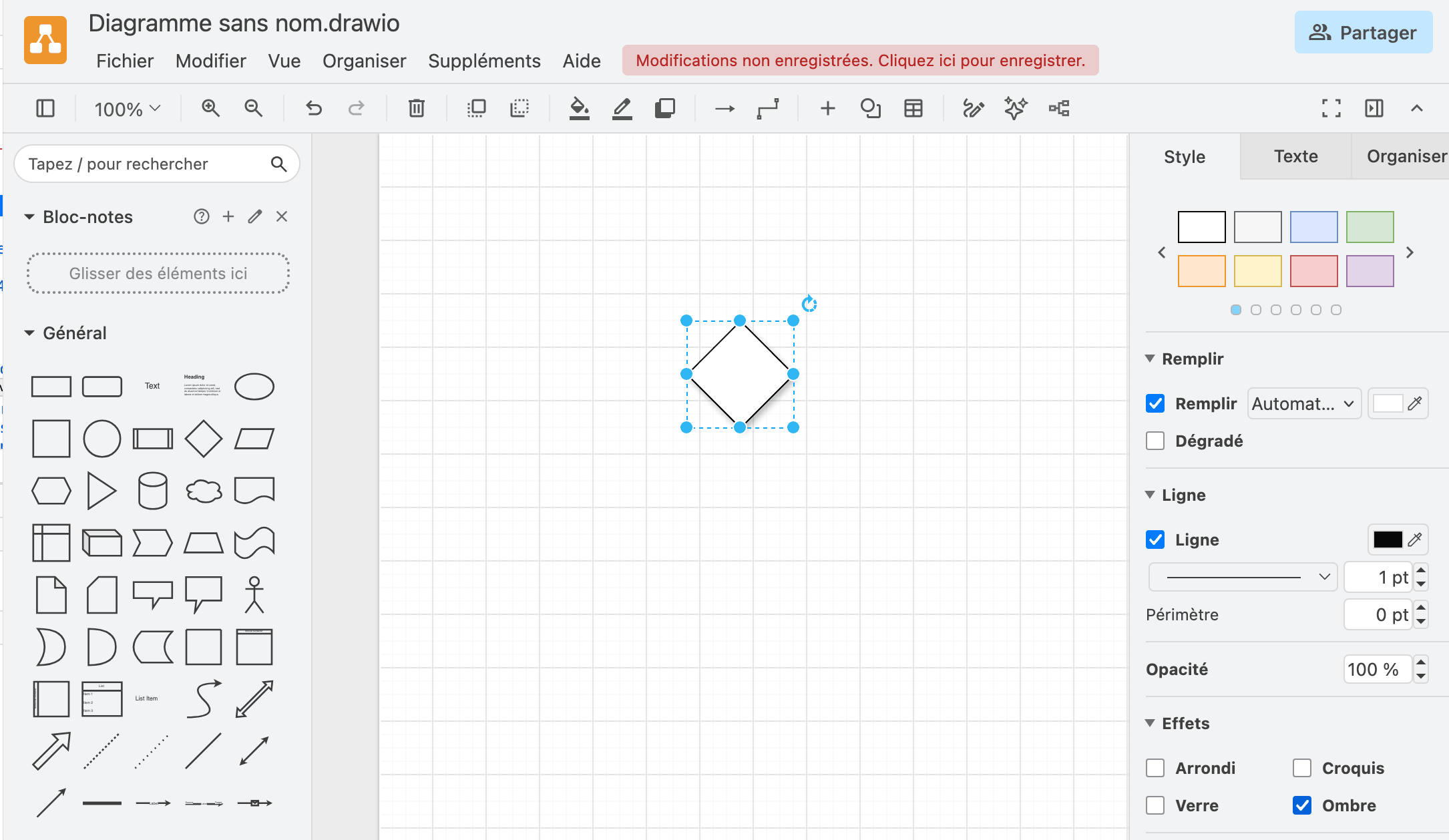Enable the Croquis sketch checkbox

(x=1302, y=769)
